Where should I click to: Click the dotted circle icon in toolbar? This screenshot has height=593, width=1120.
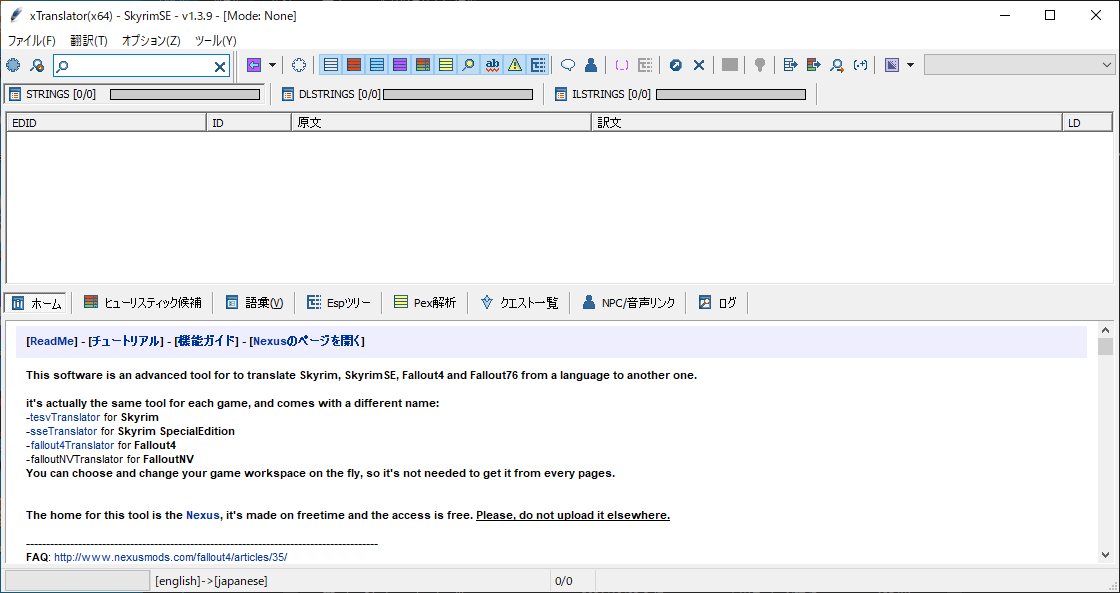pos(299,66)
